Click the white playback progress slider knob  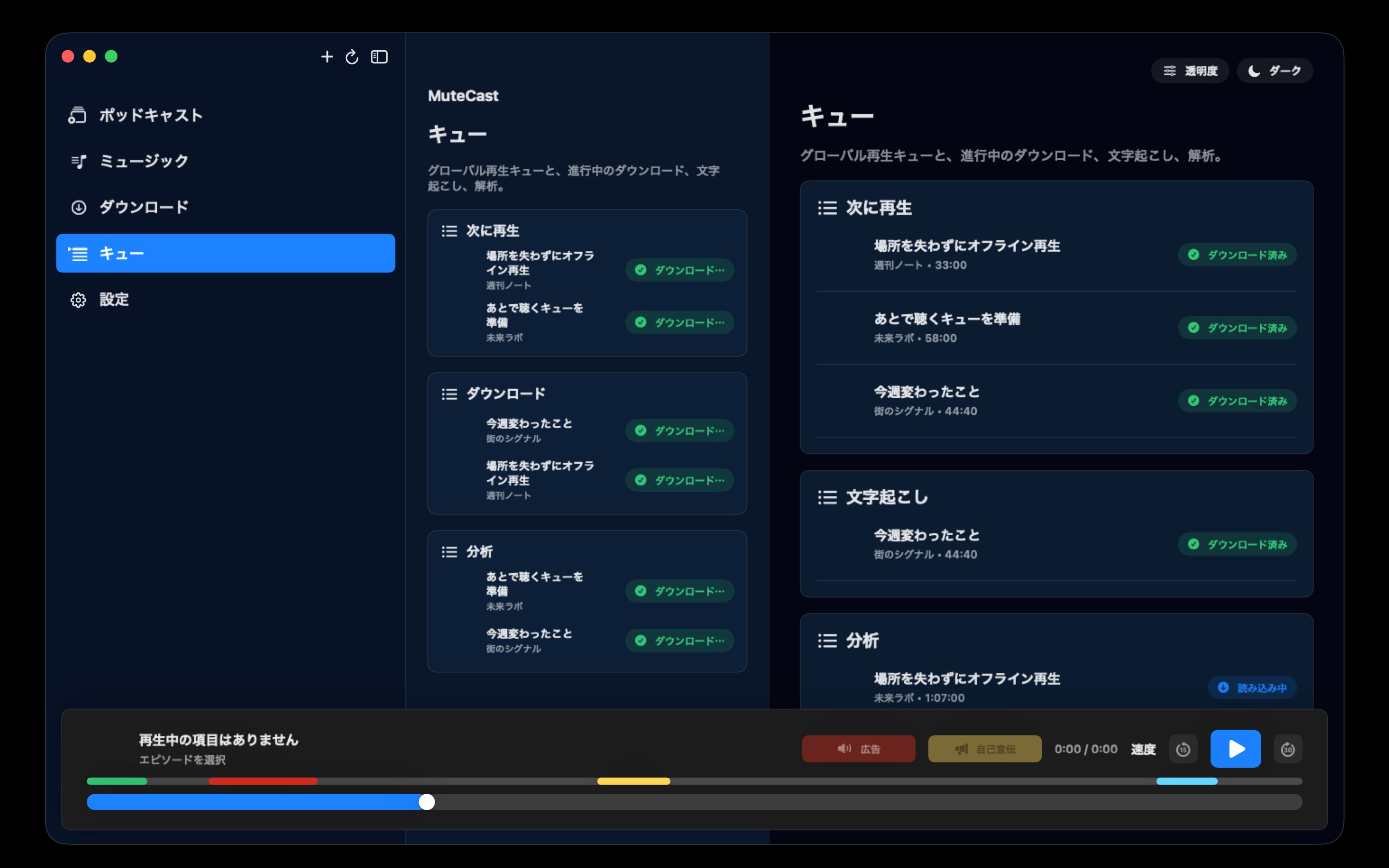(426, 802)
